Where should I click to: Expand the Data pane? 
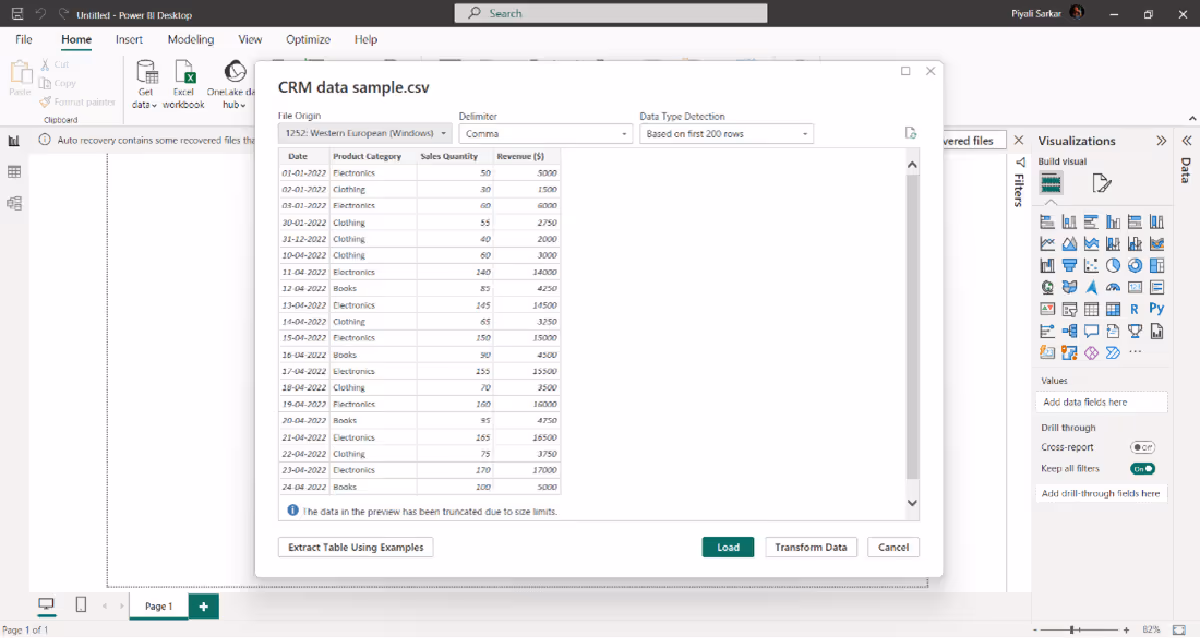click(1186, 141)
